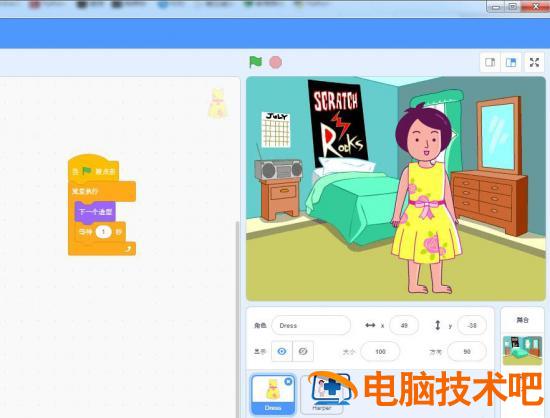Screen dimensions: 550x418
Task: Click the direction field showing 90
Action: [467, 351]
